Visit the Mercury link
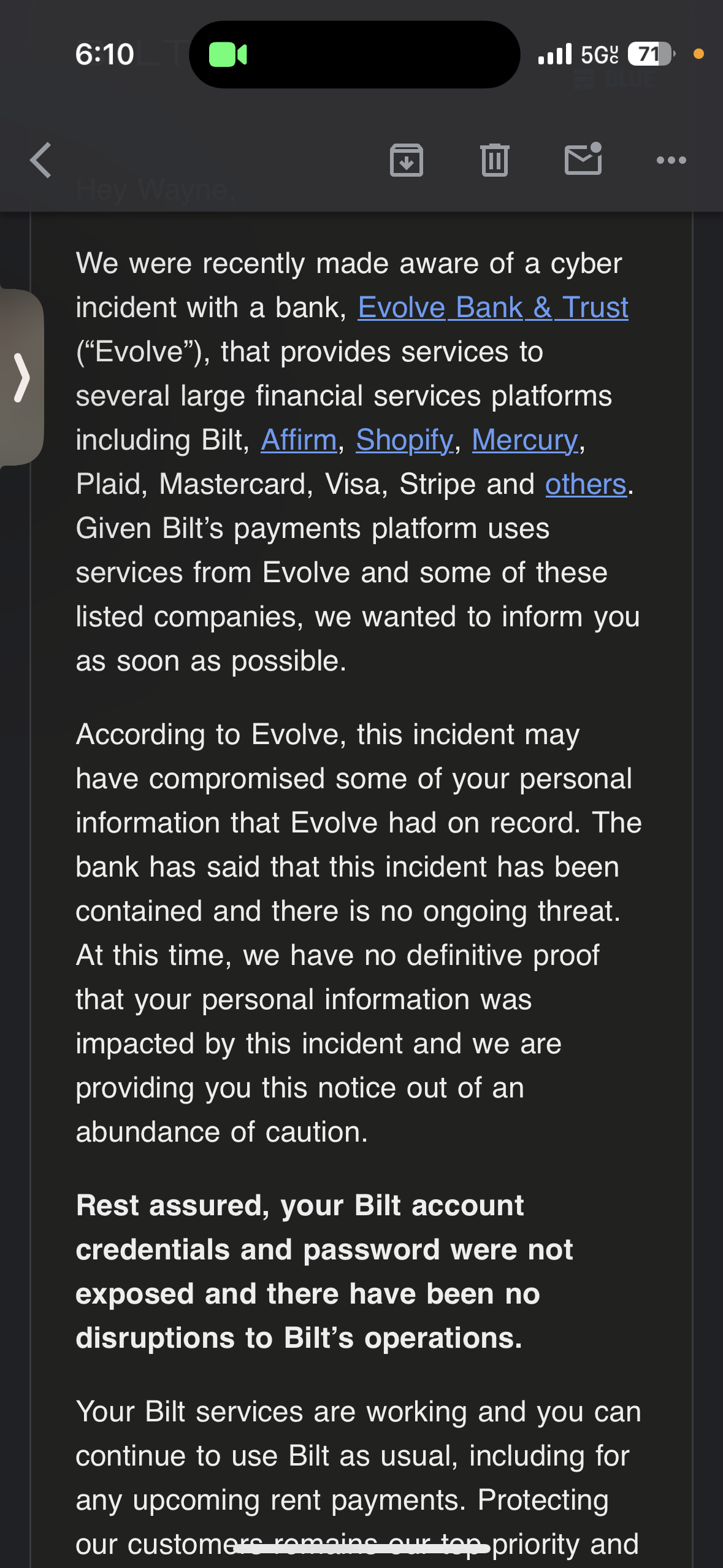Screen dimensions: 723x1568 pos(525,440)
